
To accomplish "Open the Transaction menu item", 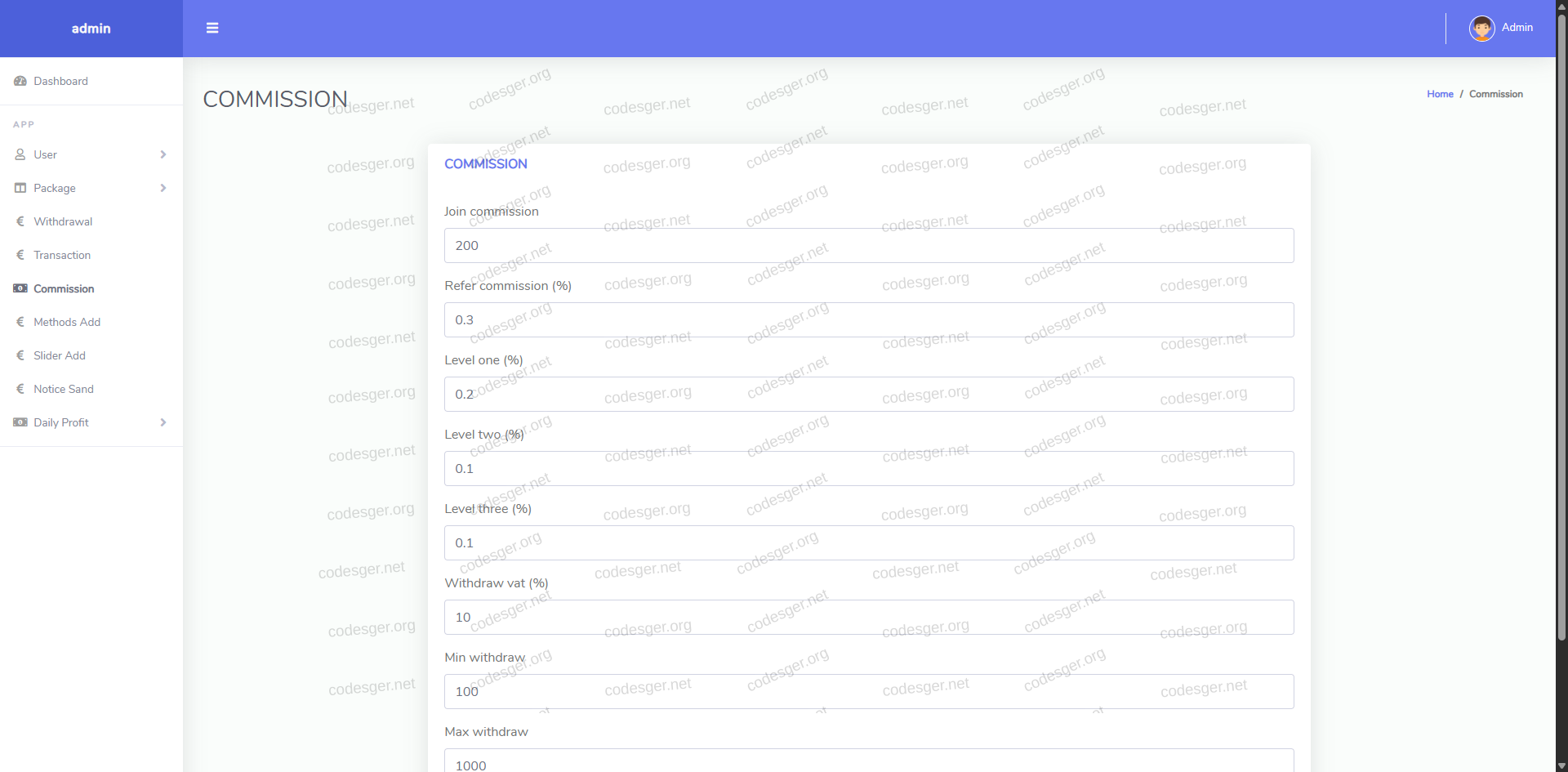I will (62, 255).
